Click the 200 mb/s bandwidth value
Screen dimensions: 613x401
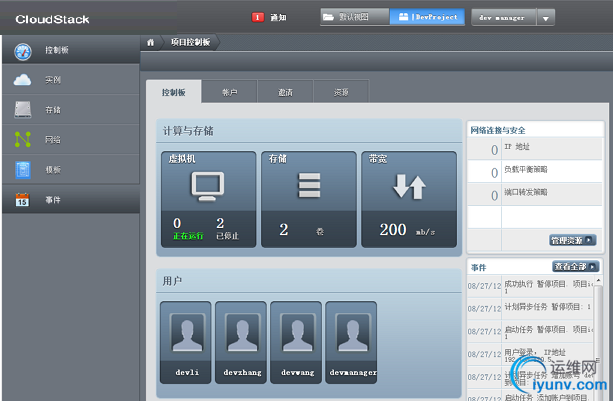pyautogui.click(x=407, y=230)
